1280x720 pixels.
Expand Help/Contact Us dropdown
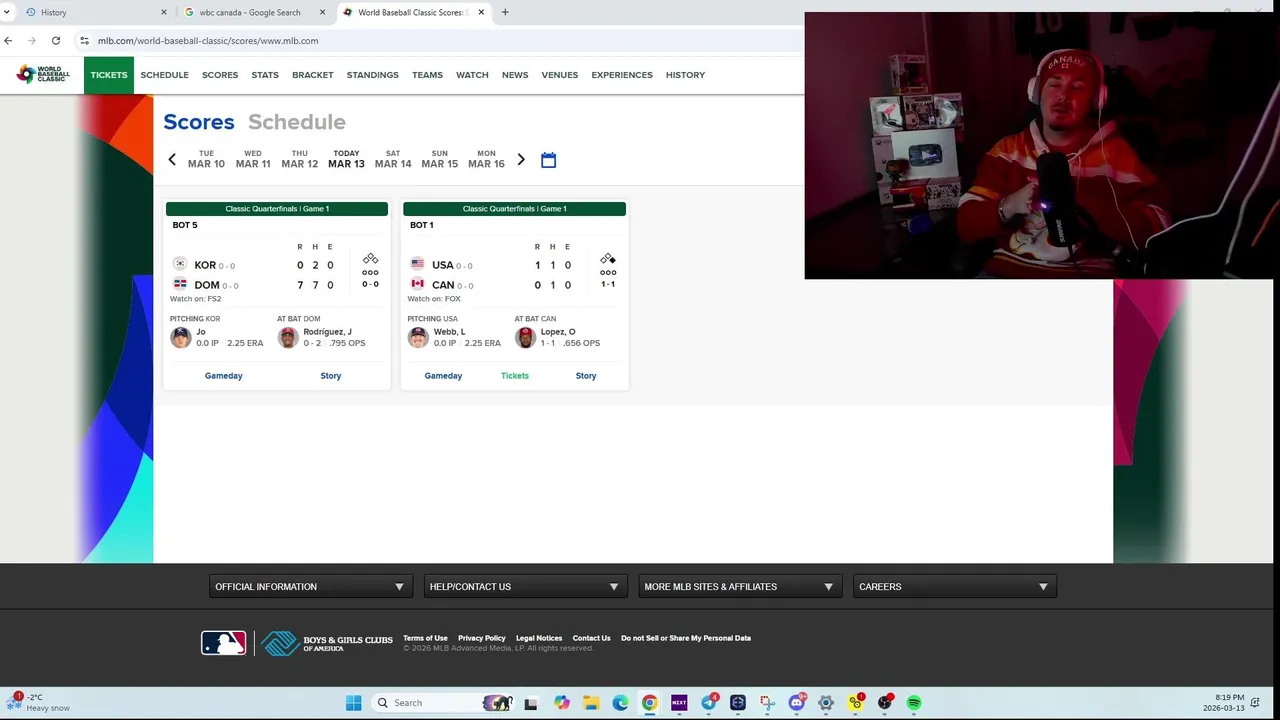click(525, 587)
